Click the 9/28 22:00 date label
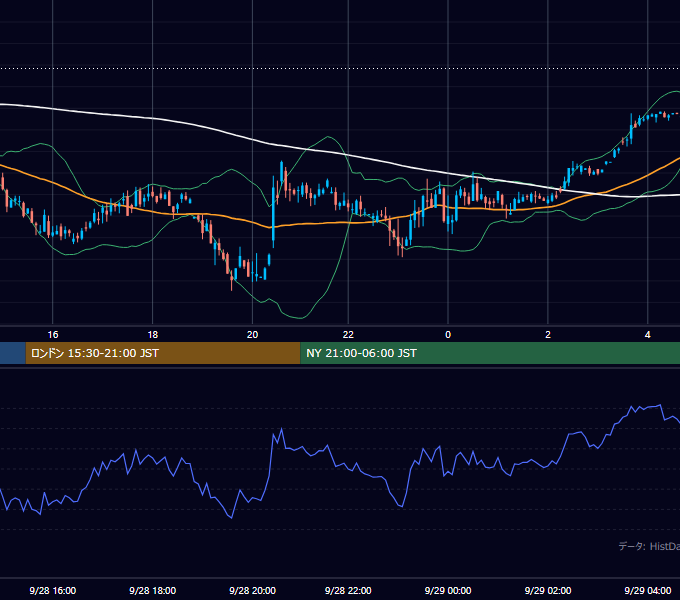This screenshot has height=600, width=680. click(348, 590)
